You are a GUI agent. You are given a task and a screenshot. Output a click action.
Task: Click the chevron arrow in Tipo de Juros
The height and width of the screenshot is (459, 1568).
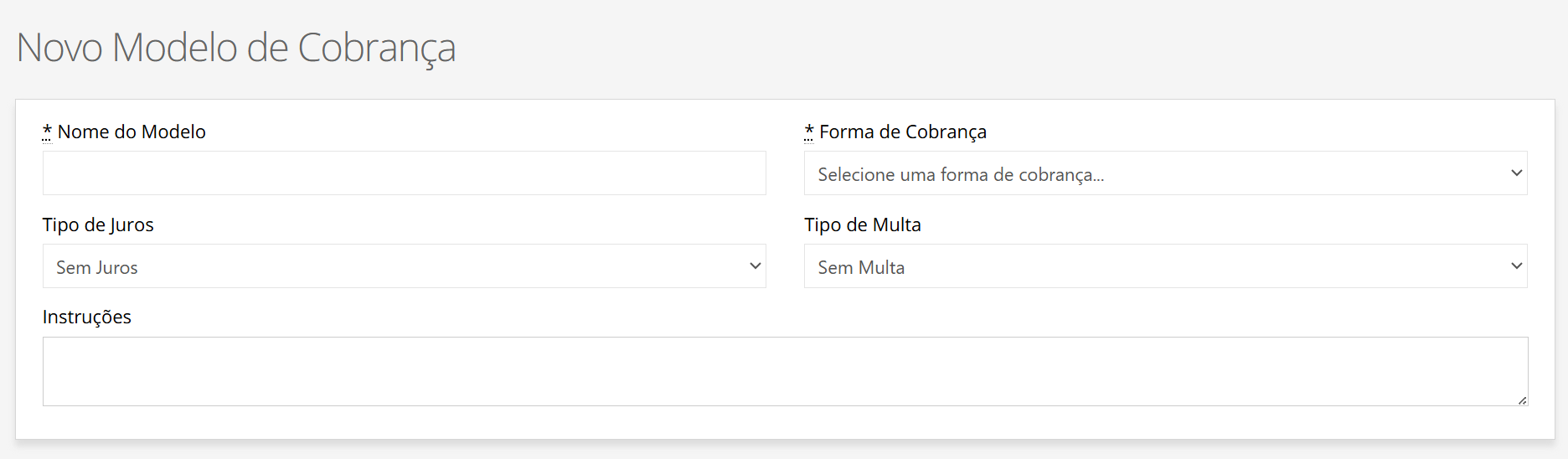coord(755,266)
